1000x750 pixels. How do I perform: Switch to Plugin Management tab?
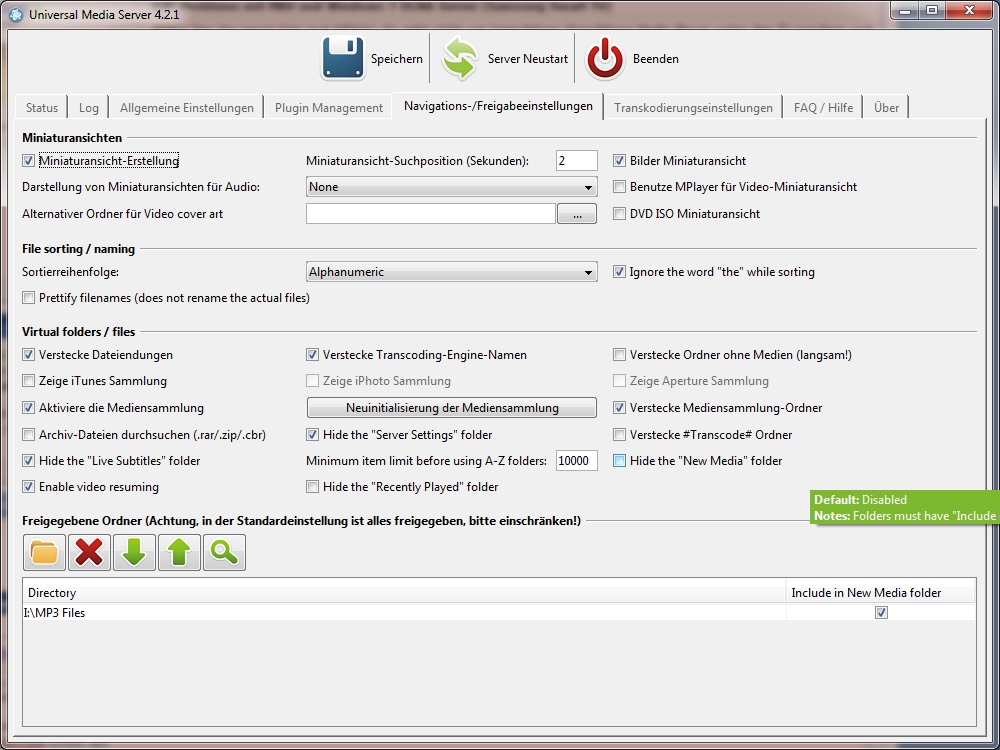[328, 108]
